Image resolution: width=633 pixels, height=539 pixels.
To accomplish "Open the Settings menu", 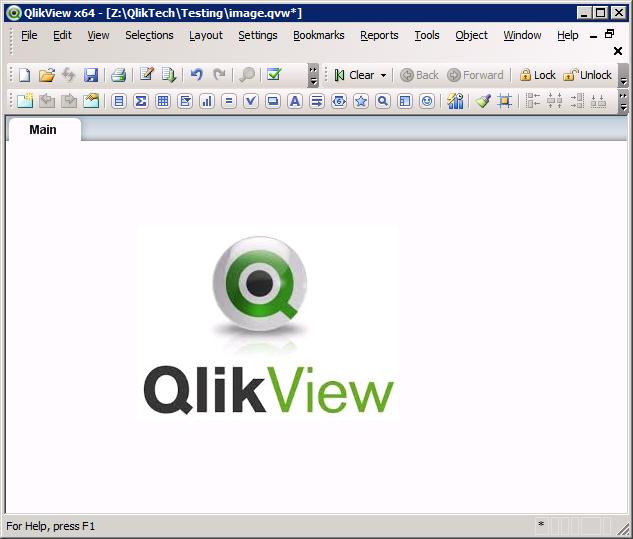I will [258, 36].
